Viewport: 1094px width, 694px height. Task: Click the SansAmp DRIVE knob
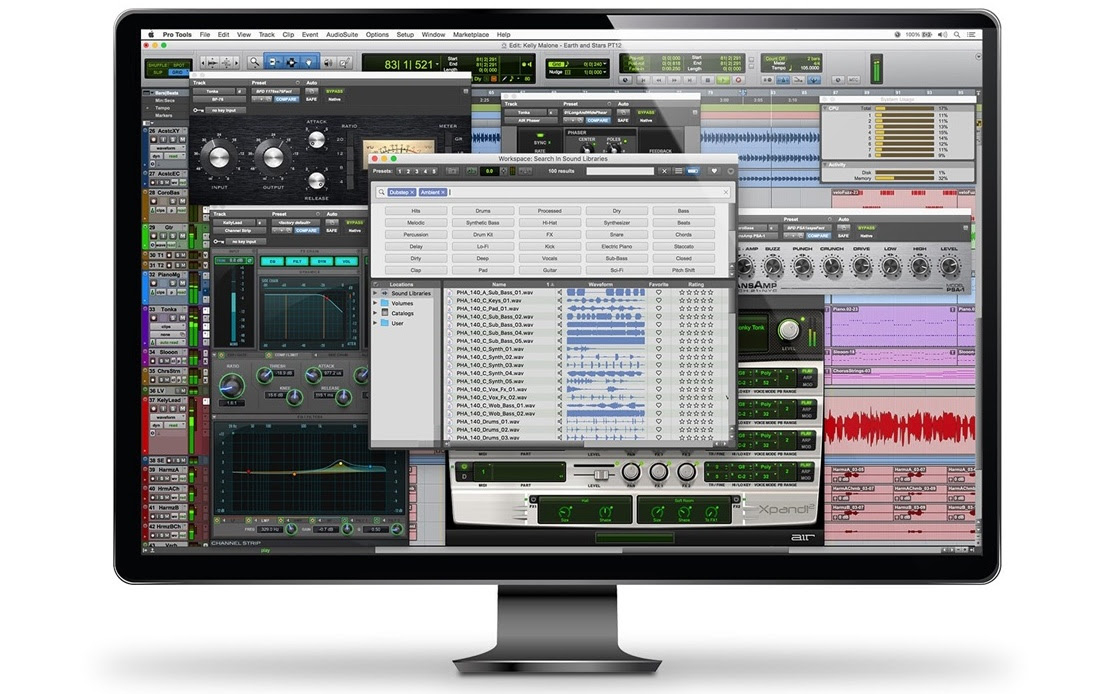(x=861, y=266)
